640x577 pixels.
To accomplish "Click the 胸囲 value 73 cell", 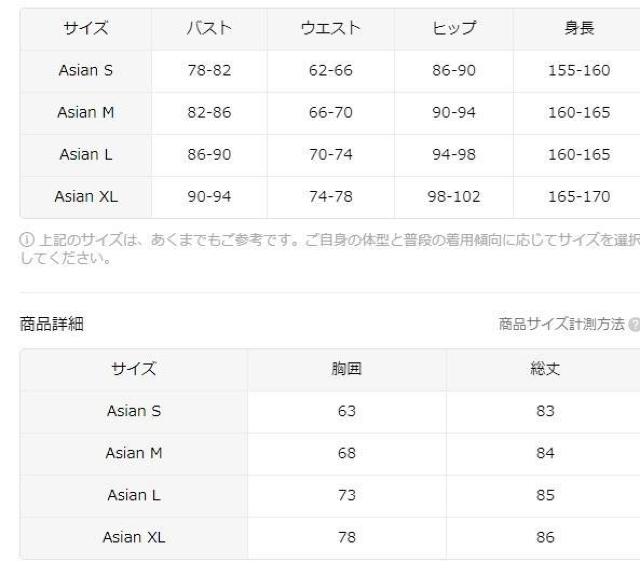I will tap(346, 495).
